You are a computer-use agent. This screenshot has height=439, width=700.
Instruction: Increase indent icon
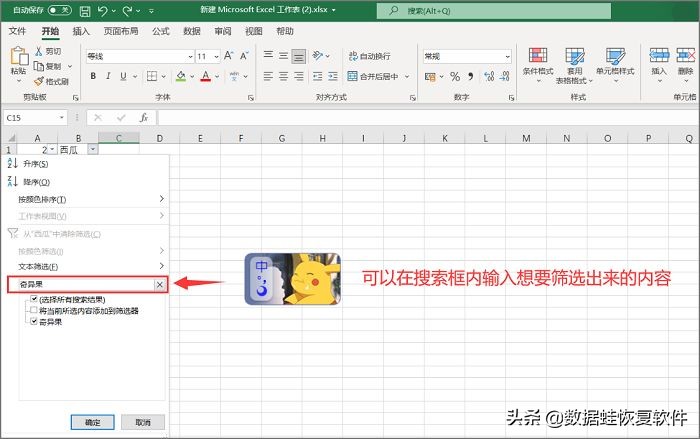[x=333, y=76]
